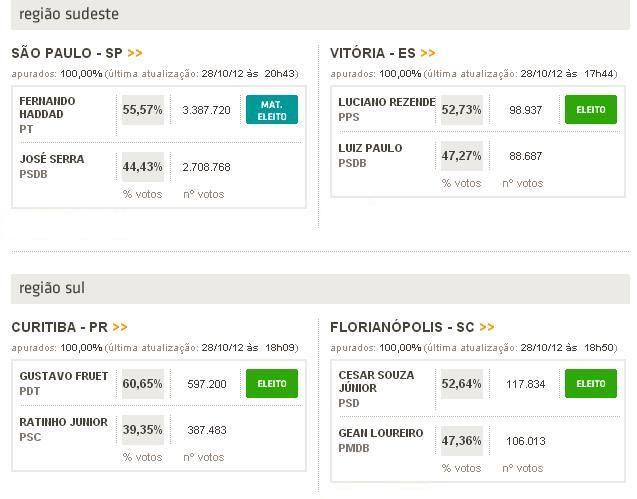This screenshot has height=499, width=637.
Task: Click the MAT. ELEITO badge for Haddad
Action: (272, 110)
